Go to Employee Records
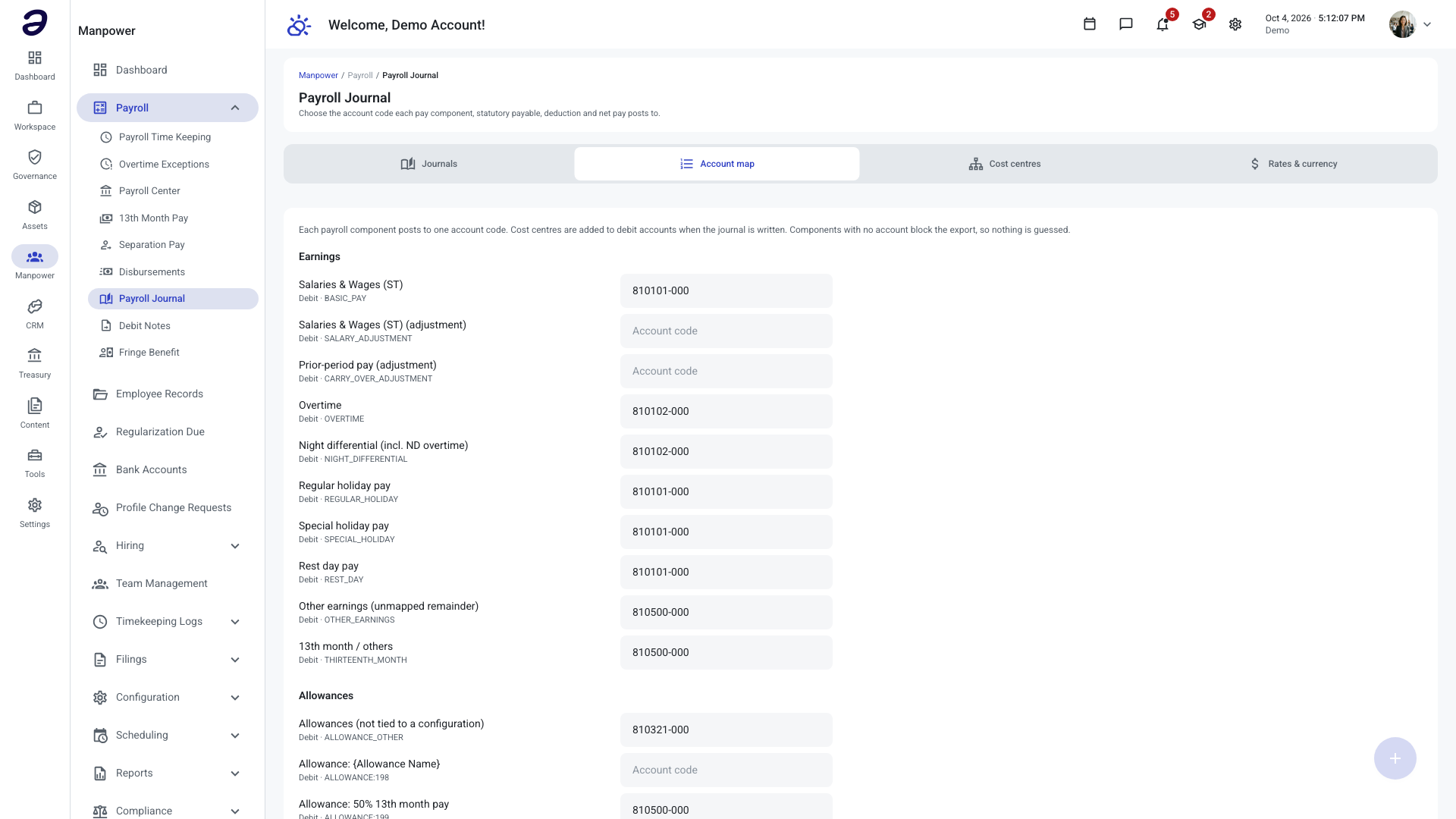The image size is (1456, 819). 167,394
